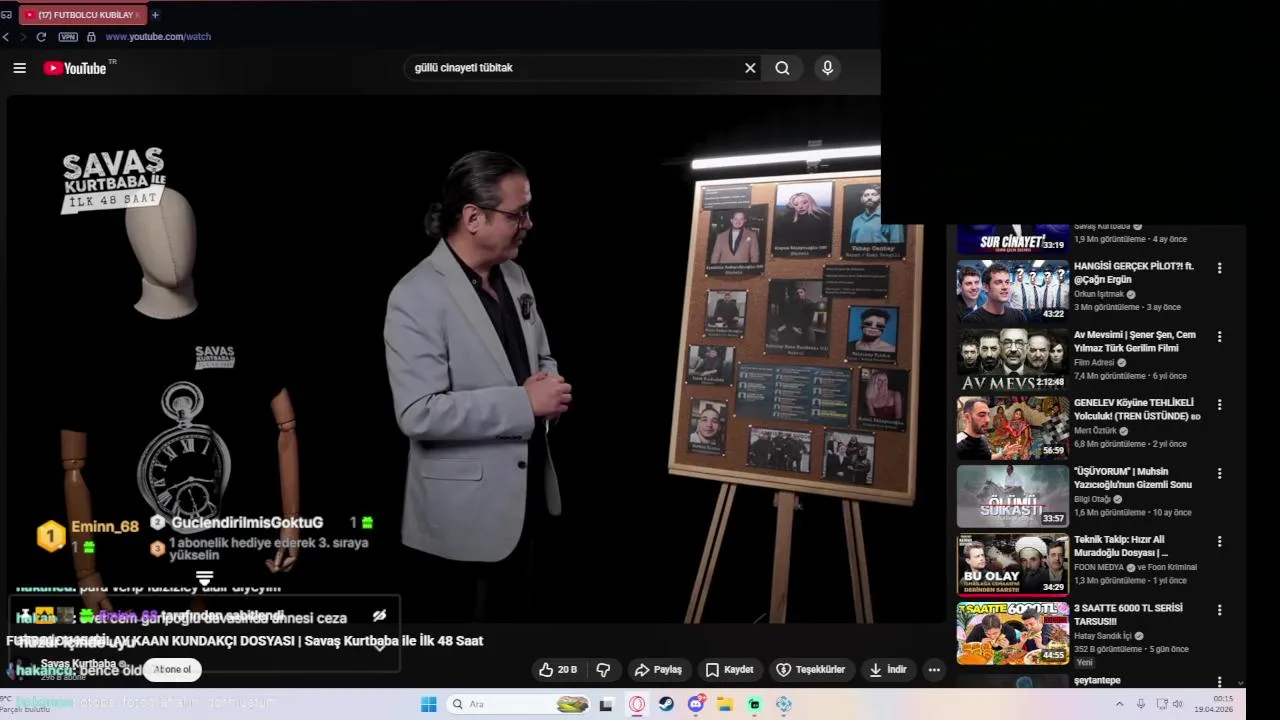Open Mert Öztürk channel link
This screenshot has height=720, width=1280.
click(1095, 431)
